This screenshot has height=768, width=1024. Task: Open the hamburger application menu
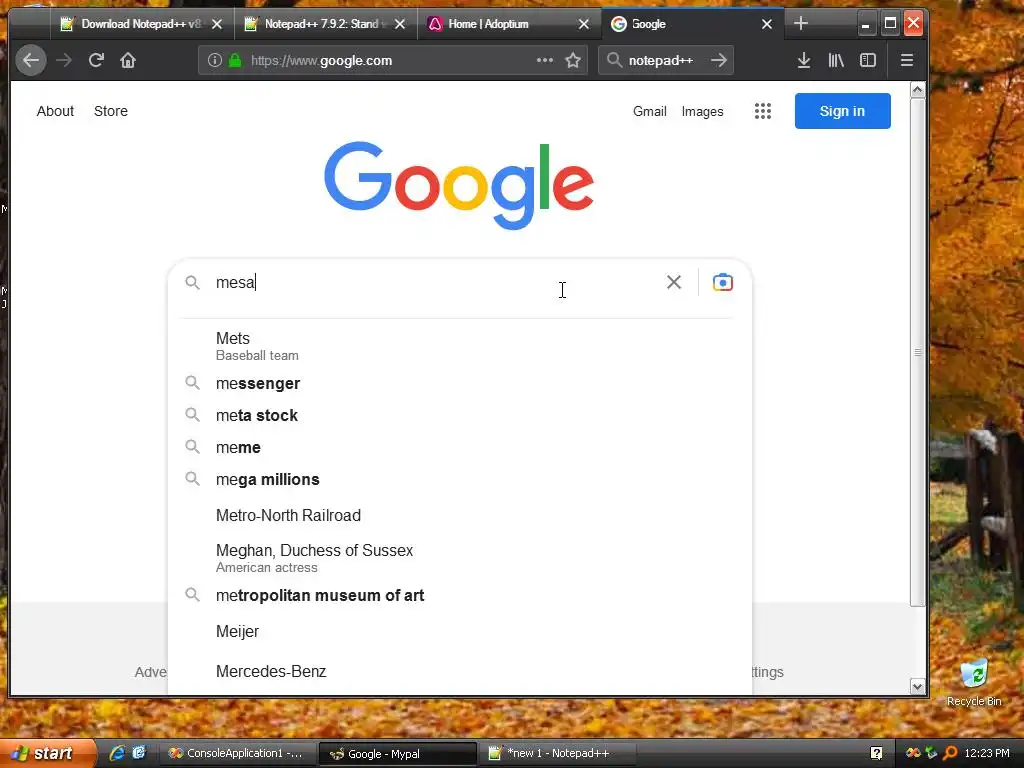[x=906, y=61]
